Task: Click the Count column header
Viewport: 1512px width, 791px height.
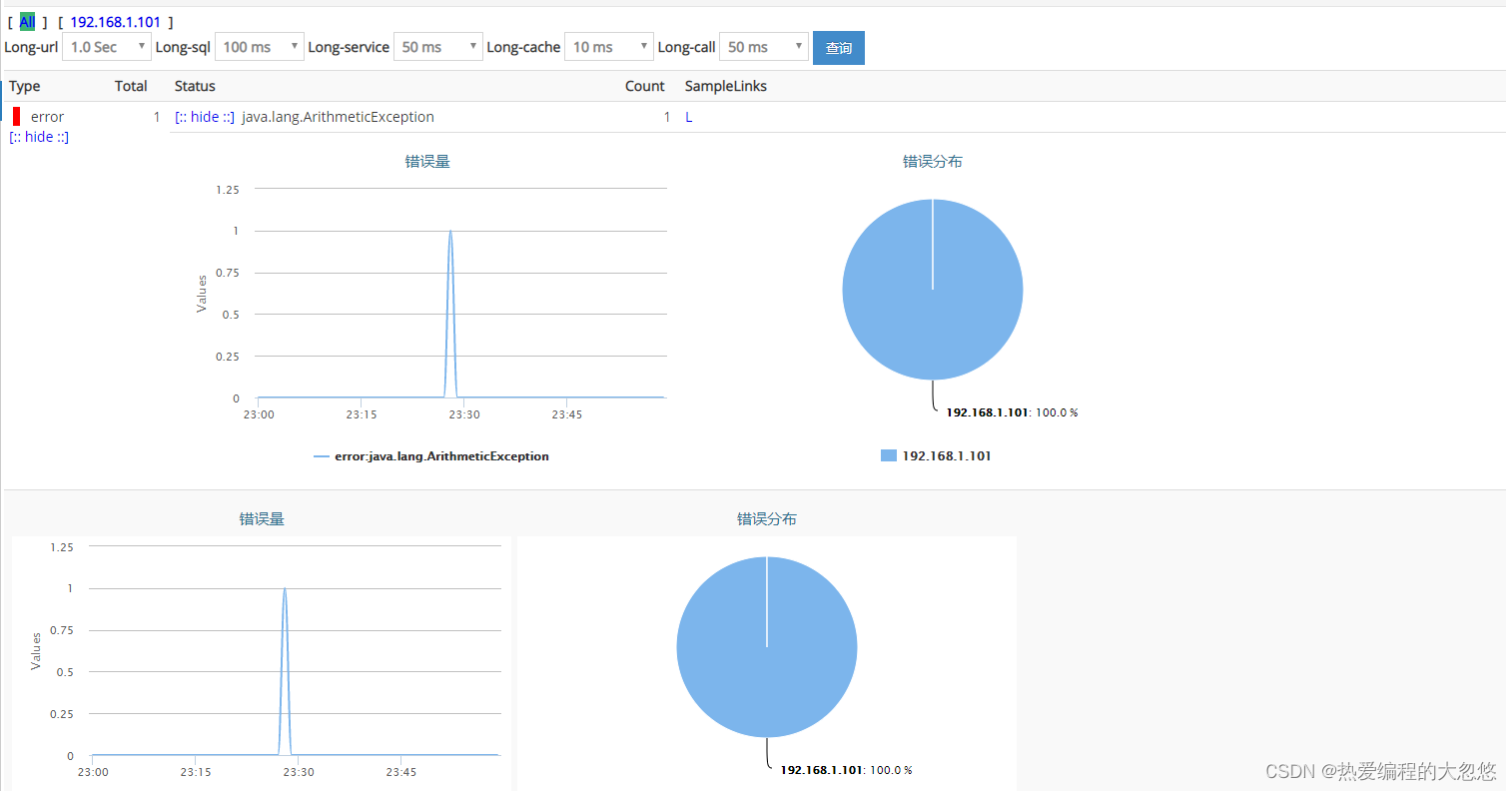Action: click(645, 86)
